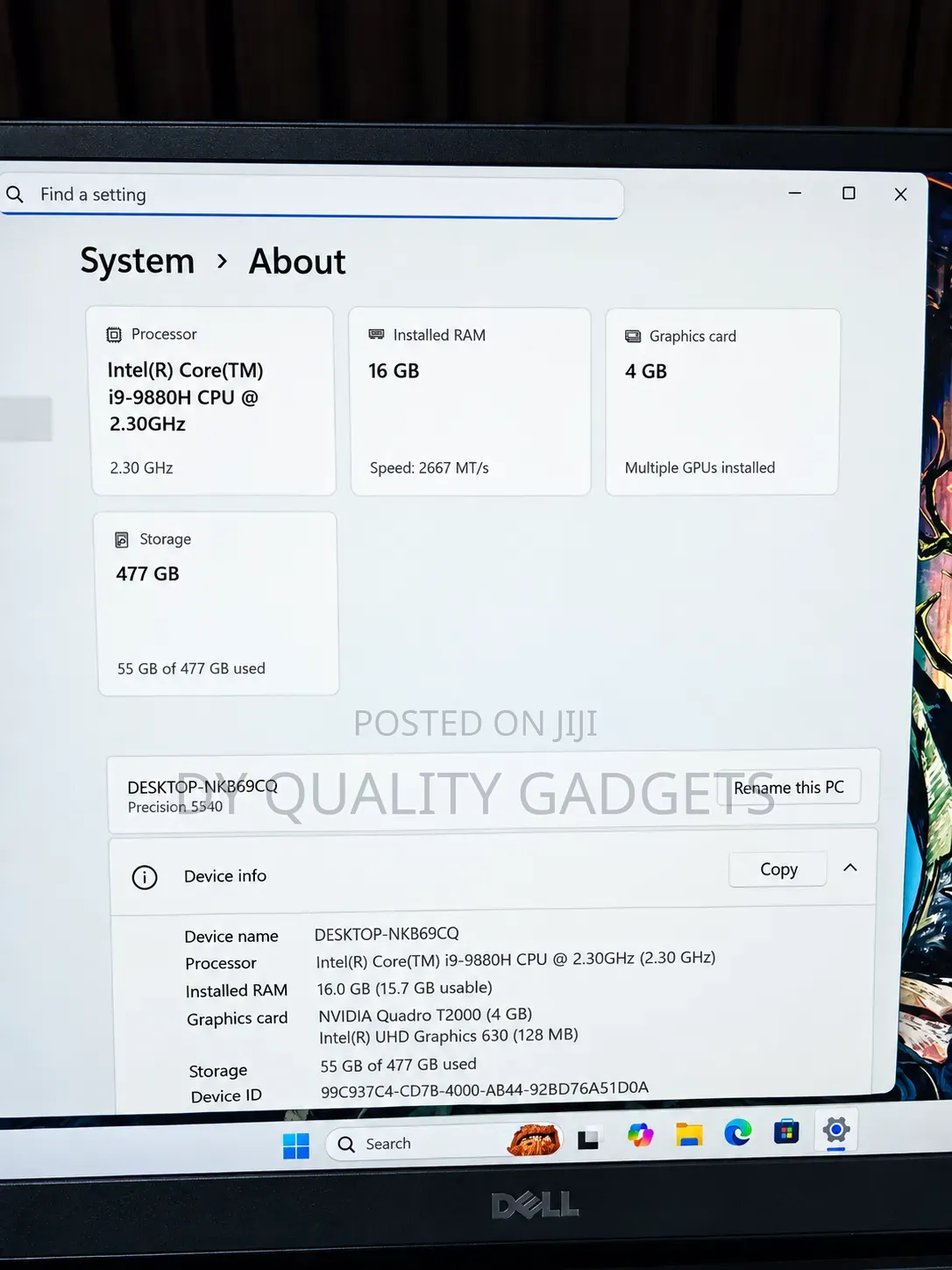Select DESKTOP-NKB69CQ device name value
Screen dimensions: 952x1270
(387, 934)
